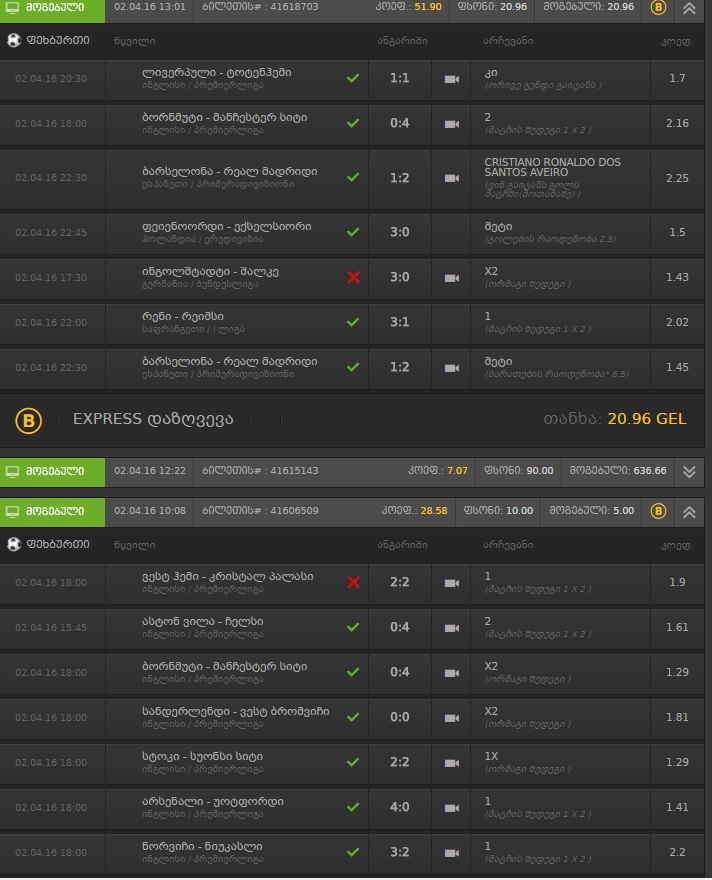Click the B icon beside EXPRESS დაზღვევა
The height and width of the screenshot is (880, 712).
pyautogui.click(x=28, y=420)
